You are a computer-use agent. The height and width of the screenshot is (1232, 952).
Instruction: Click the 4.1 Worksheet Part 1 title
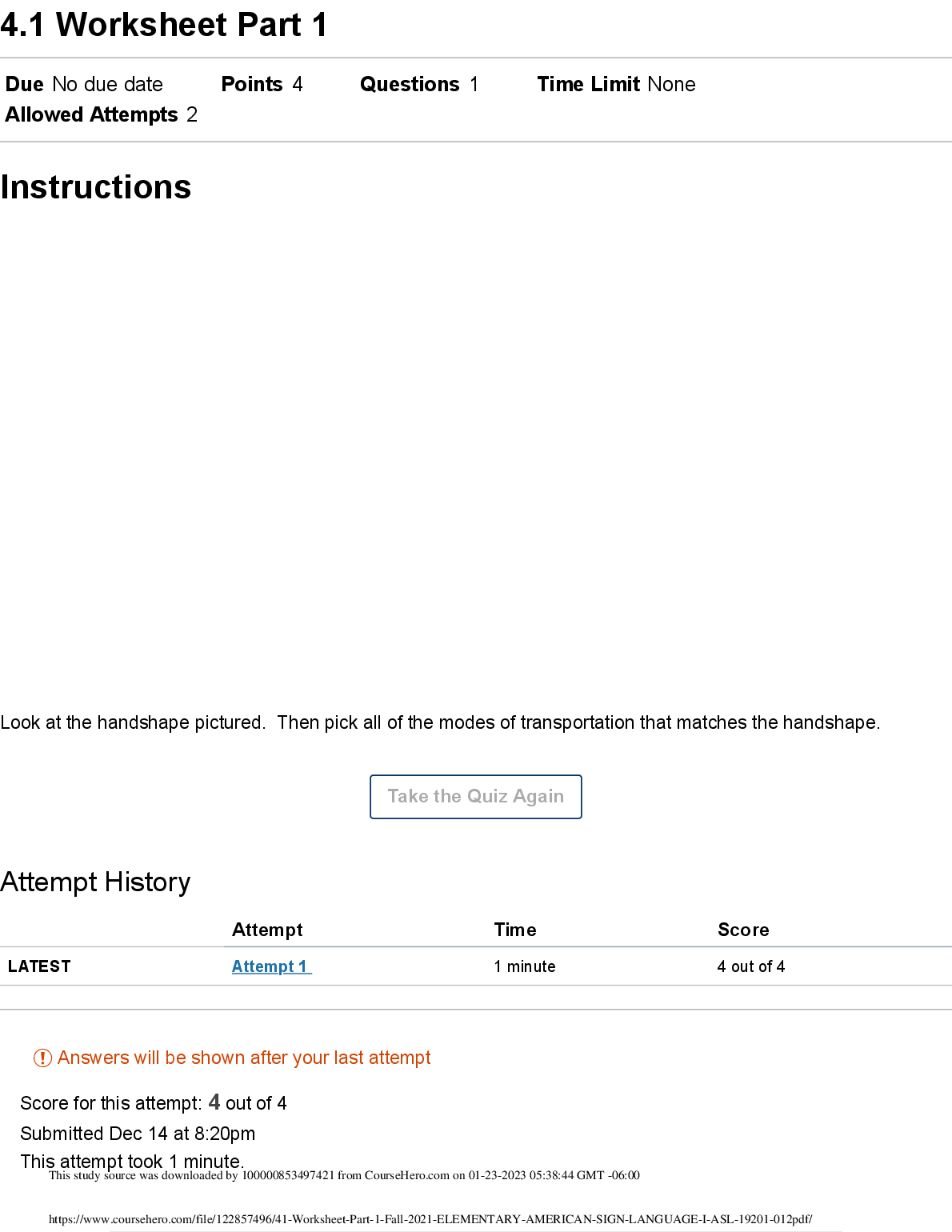coord(164,26)
